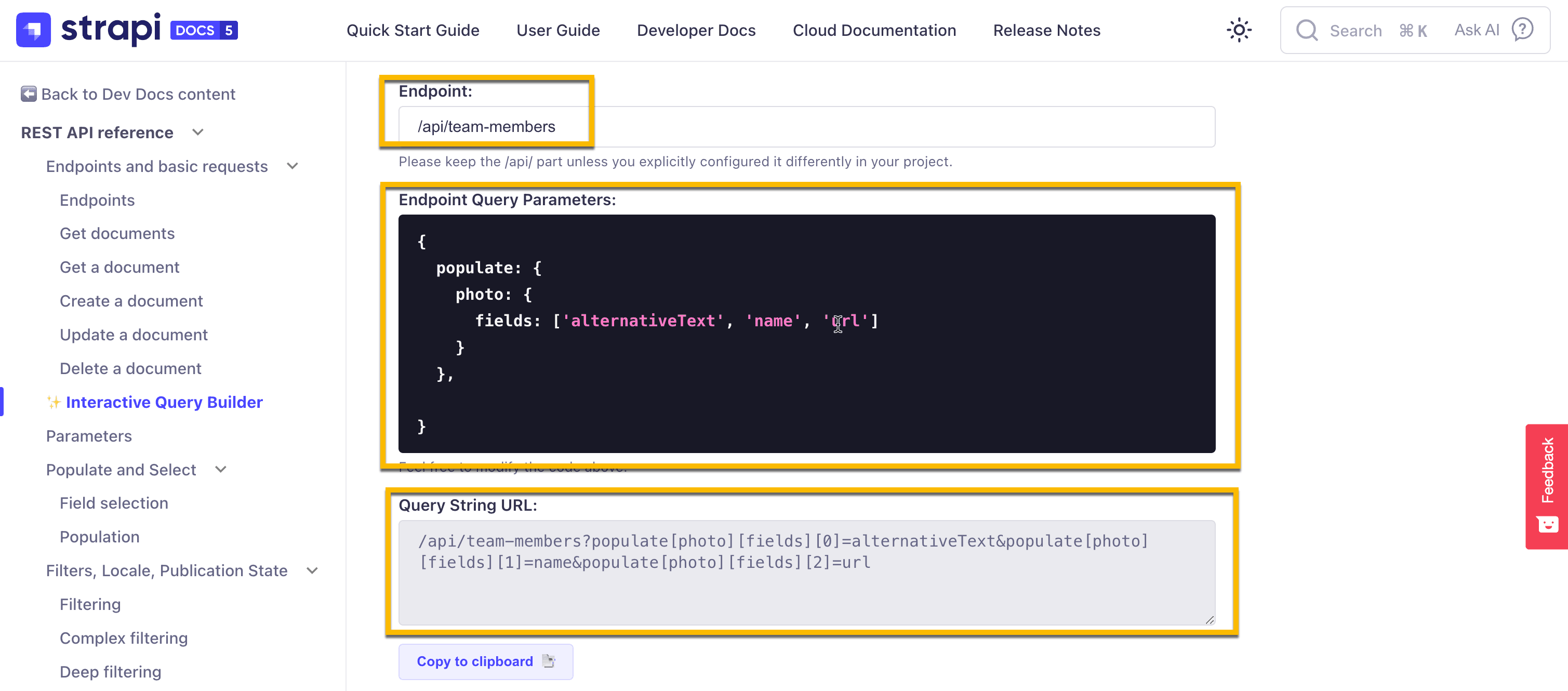Click the Strapi logo icon
Viewport: 1568px width, 691px height.
(x=33, y=30)
